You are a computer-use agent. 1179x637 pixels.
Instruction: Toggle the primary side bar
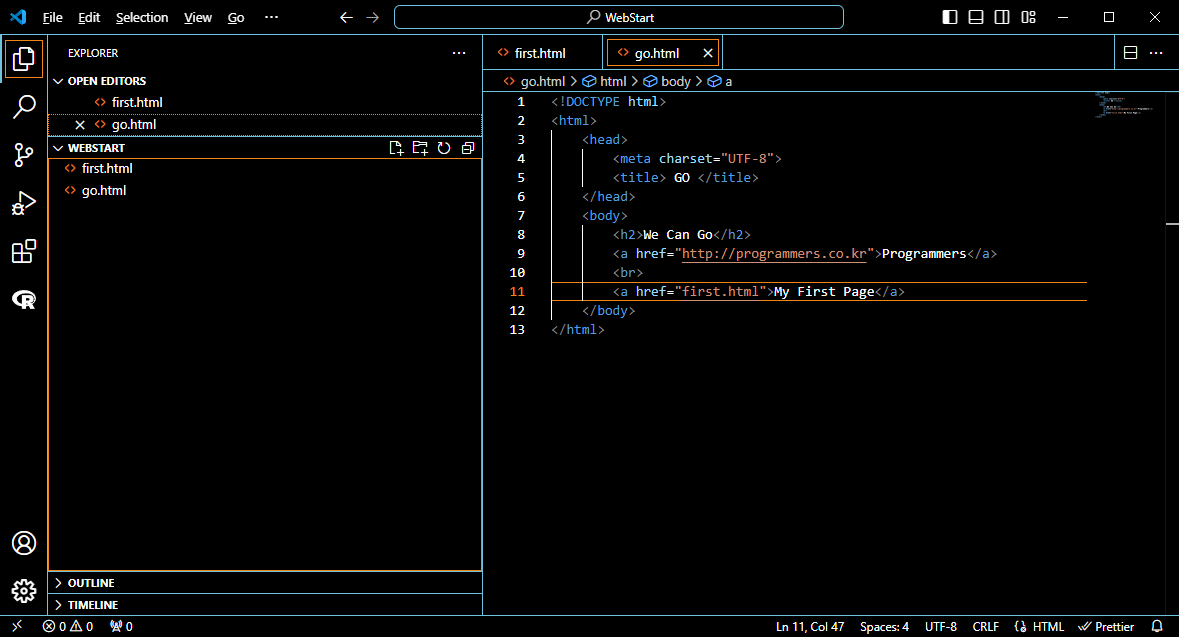coord(950,17)
